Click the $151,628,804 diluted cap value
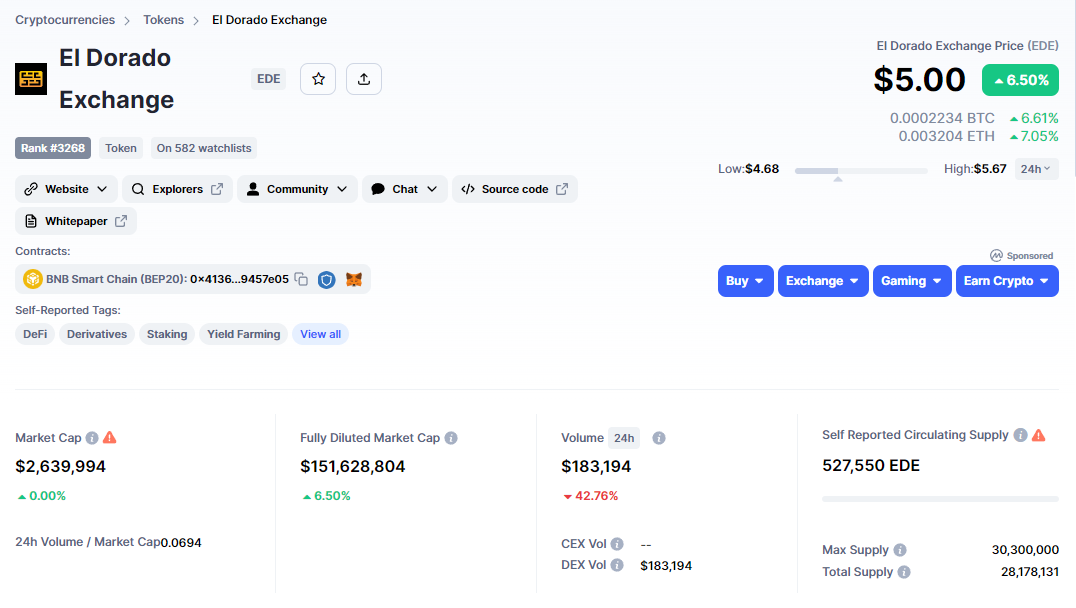 353,467
